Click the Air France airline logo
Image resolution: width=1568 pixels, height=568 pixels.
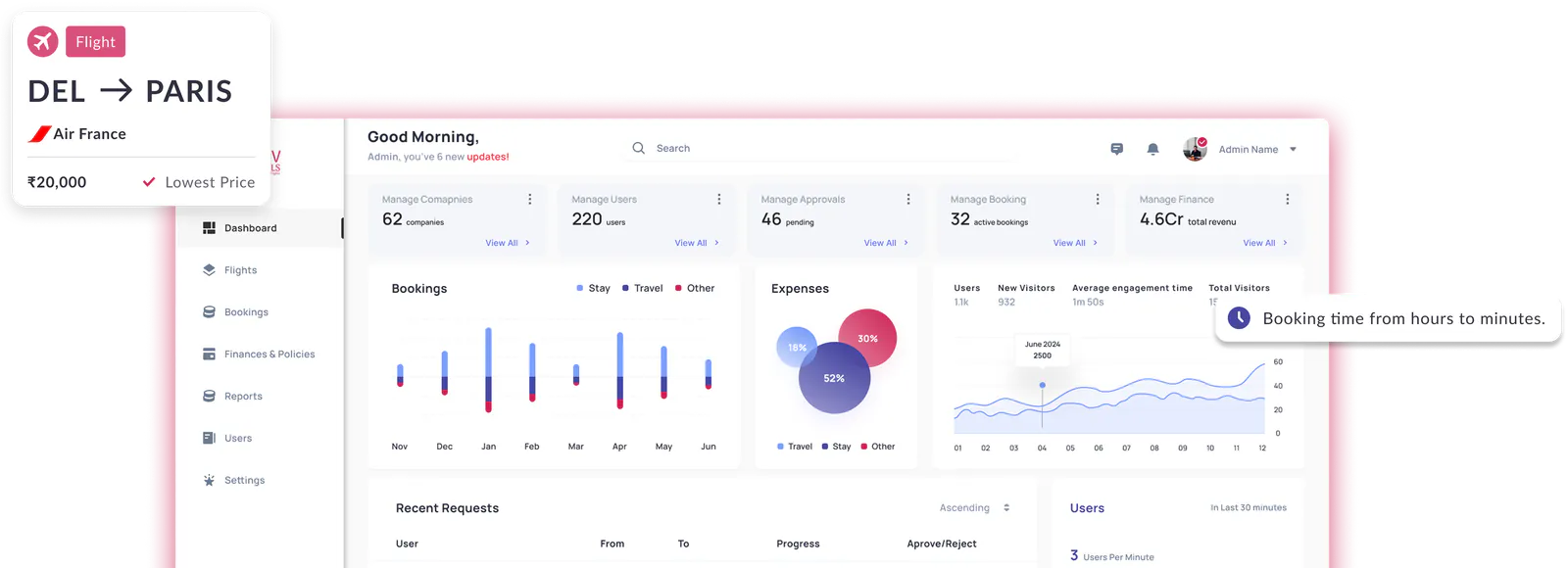39,134
